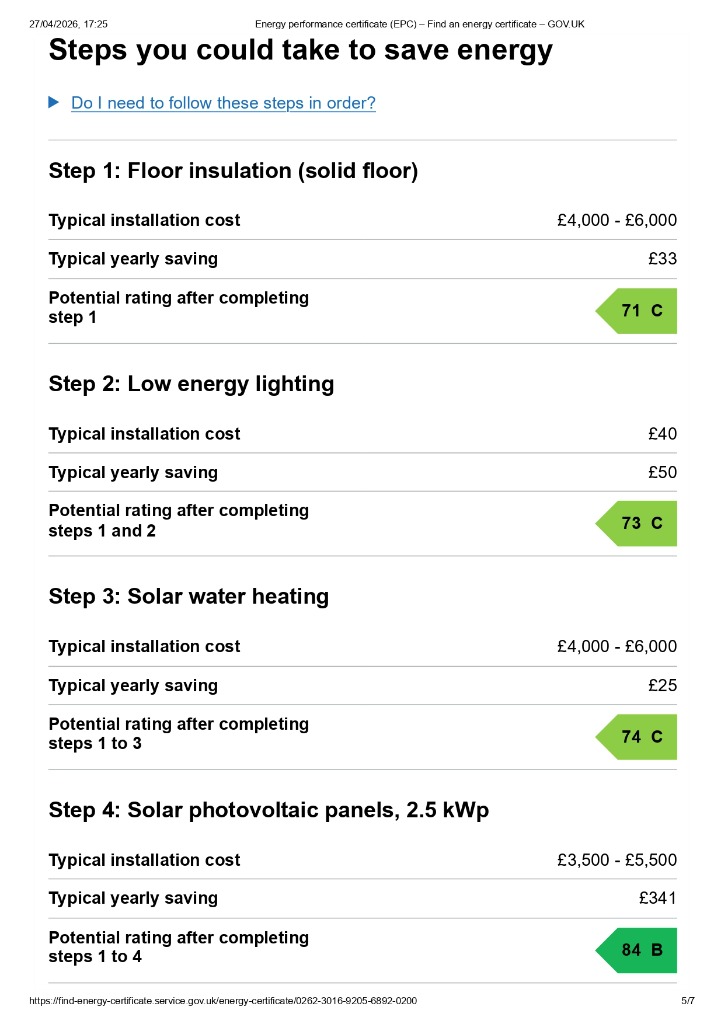Open 'Do I need to follow these steps in order?' link
723x1024 pixels.
(x=223, y=103)
